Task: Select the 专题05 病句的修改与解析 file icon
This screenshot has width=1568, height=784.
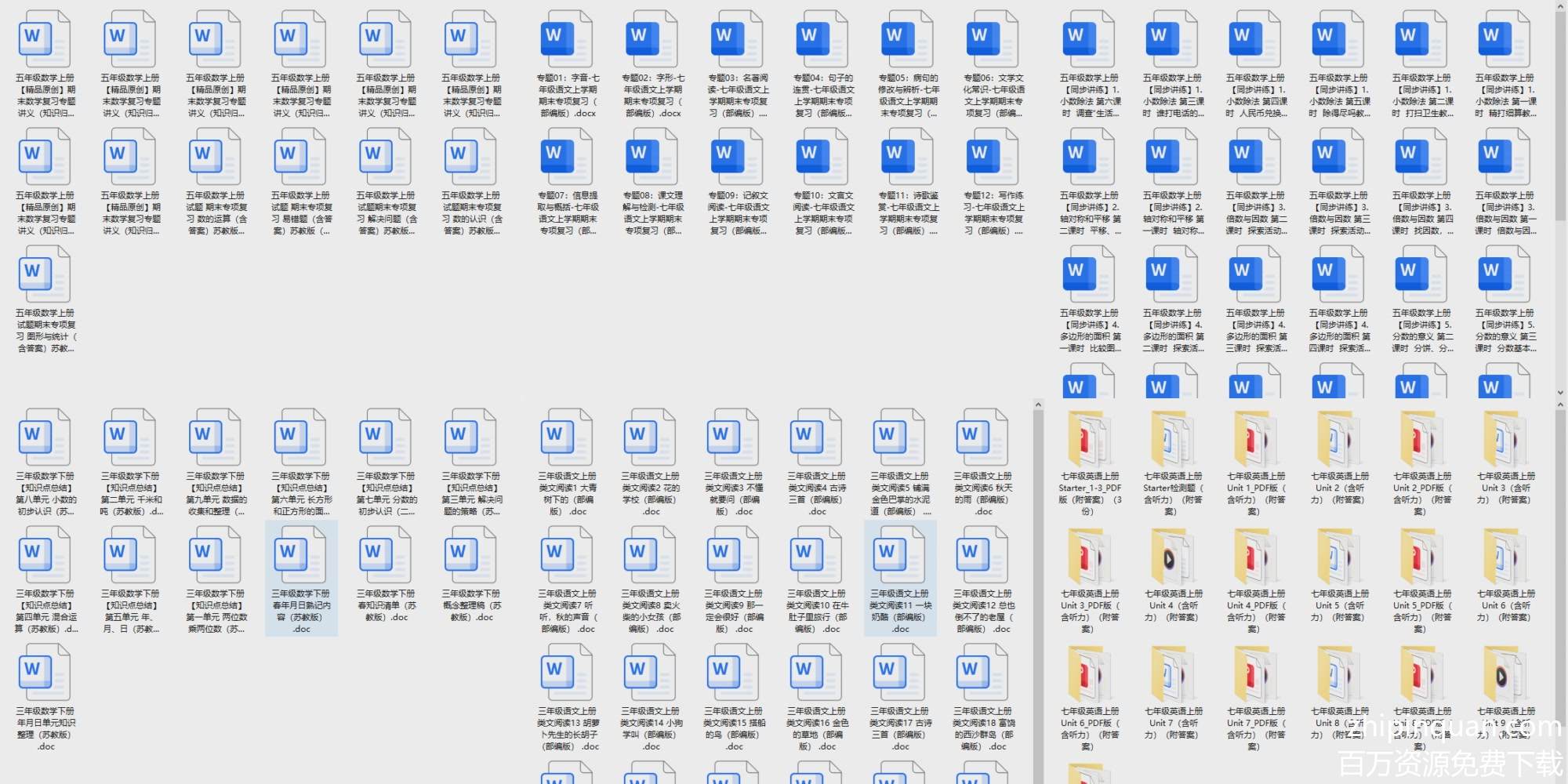Action: [x=908, y=39]
